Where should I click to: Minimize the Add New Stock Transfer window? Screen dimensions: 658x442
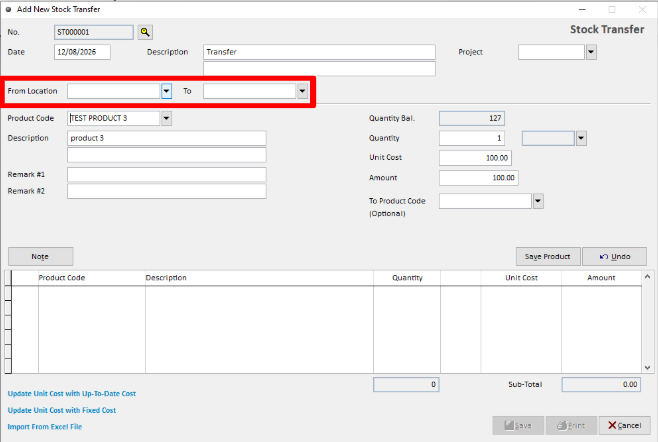click(582, 9)
